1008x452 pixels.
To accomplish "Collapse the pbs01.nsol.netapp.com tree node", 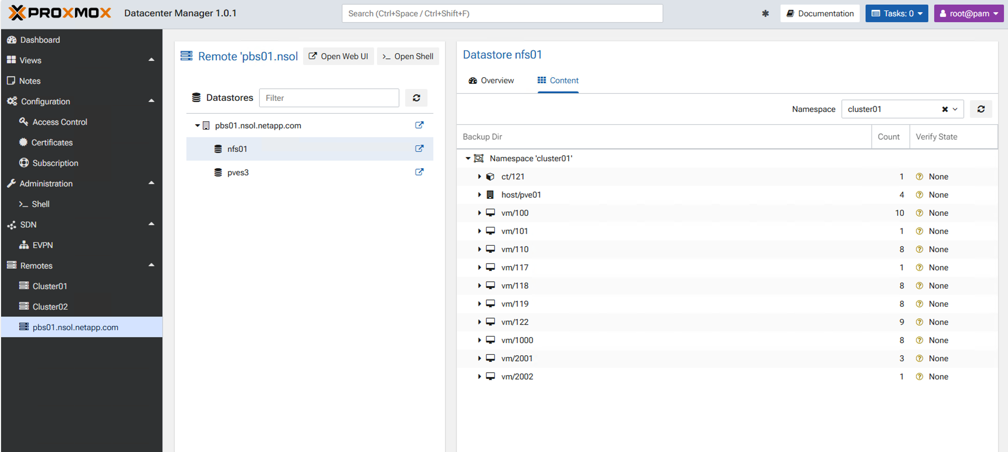I will (197, 126).
